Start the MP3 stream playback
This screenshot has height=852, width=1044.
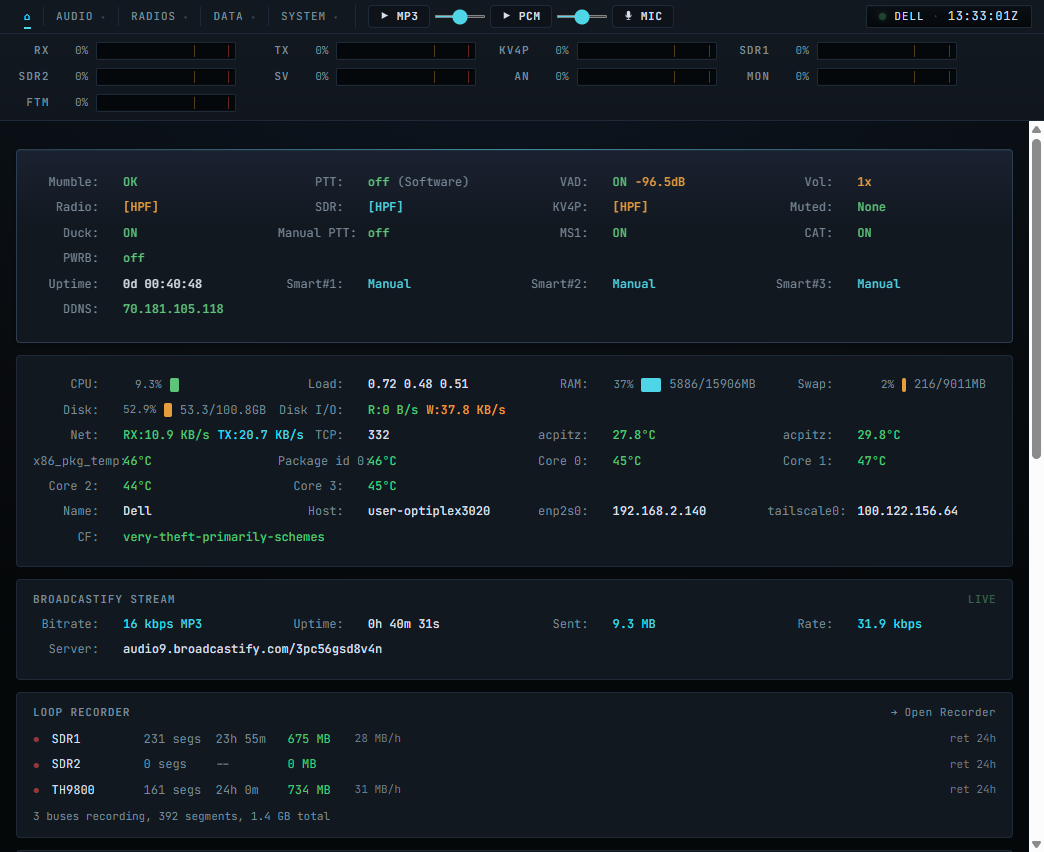[399, 17]
